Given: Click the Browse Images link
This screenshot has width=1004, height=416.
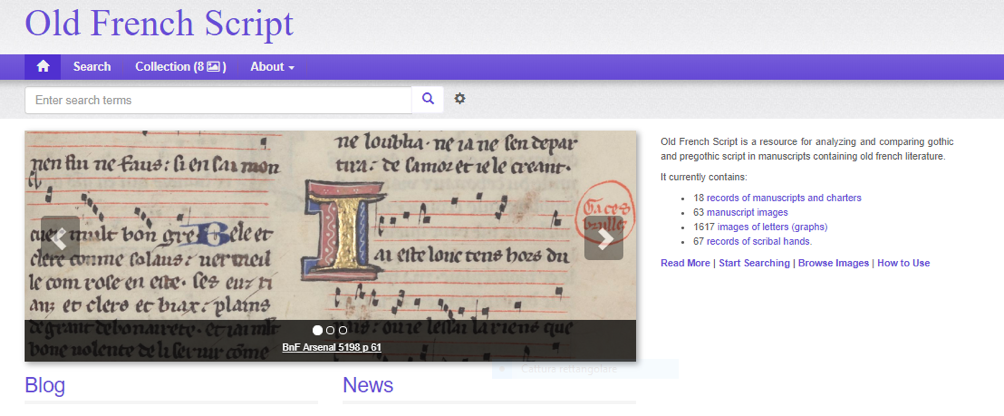Looking at the screenshot, I should [x=834, y=263].
